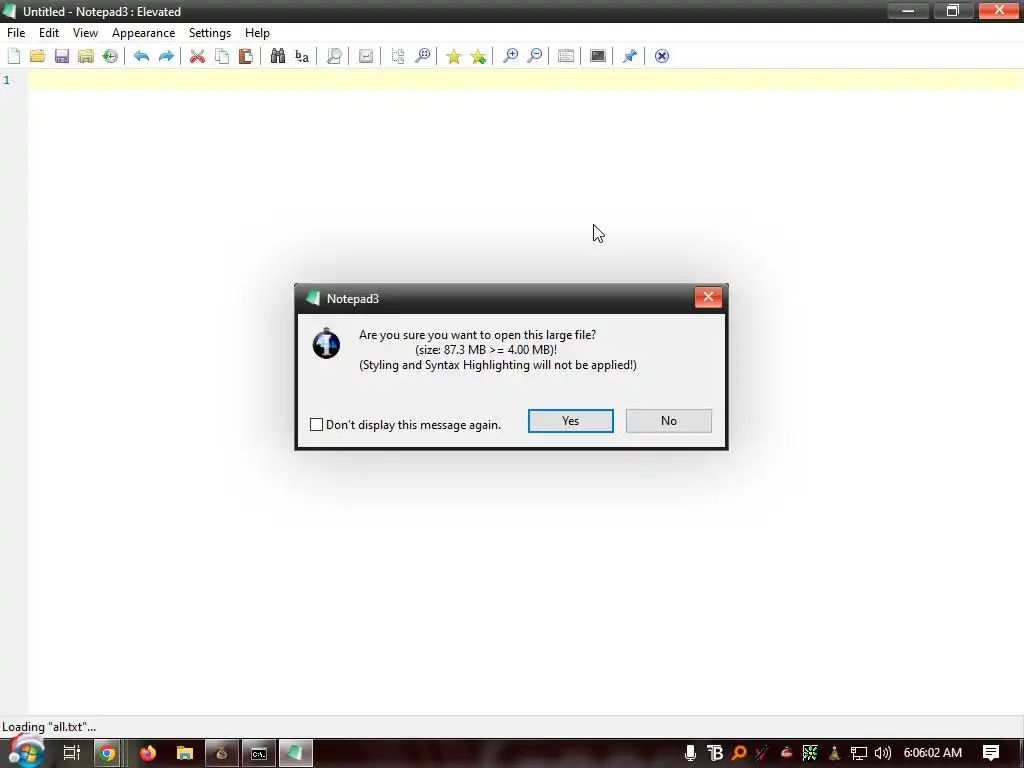Click the Find binoculars icon
The height and width of the screenshot is (768, 1024).
pos(278,56)
